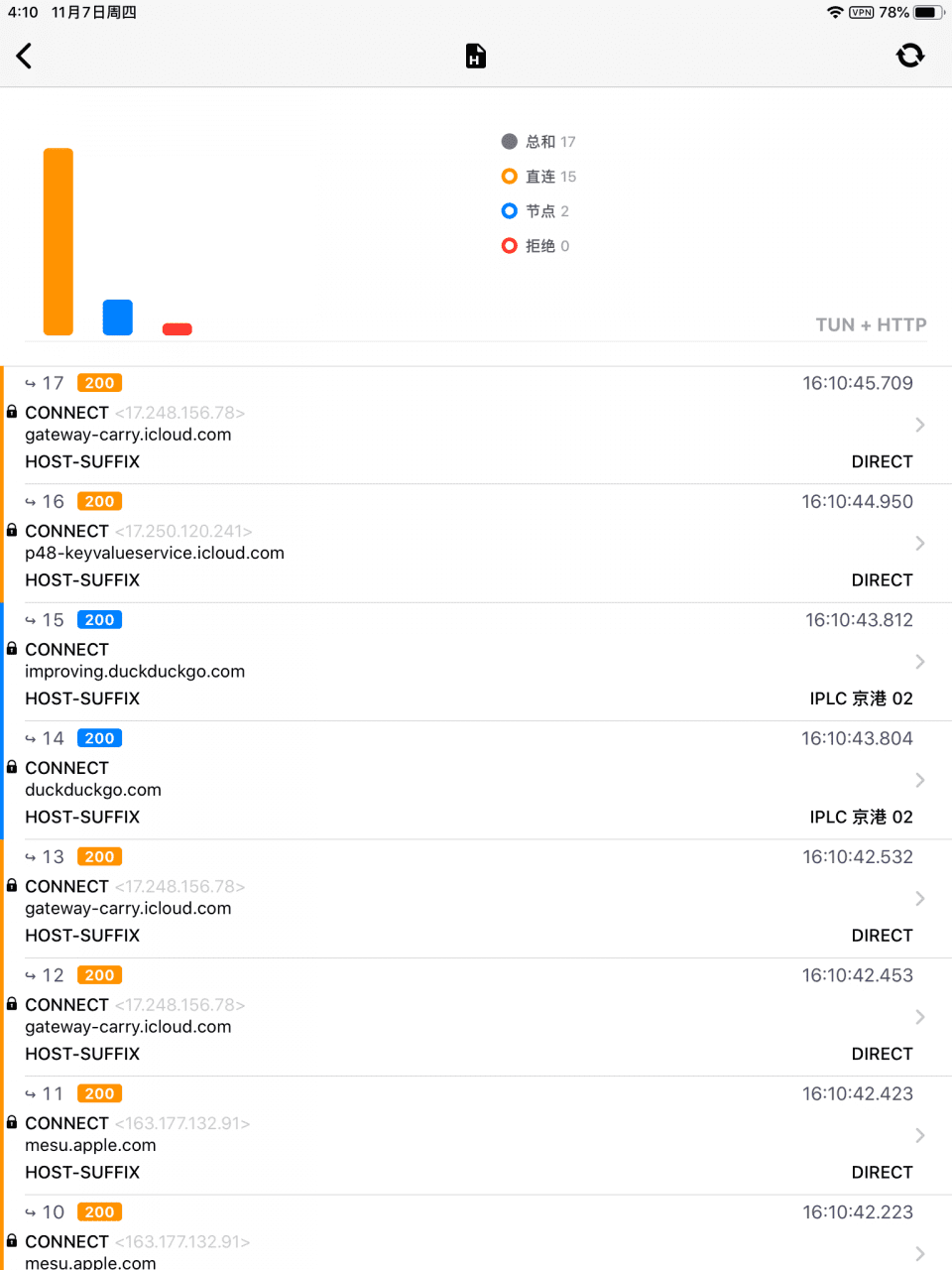Click the lock icon on request 17
Viewport: 952px width, 1270px height.
[11, 412]
